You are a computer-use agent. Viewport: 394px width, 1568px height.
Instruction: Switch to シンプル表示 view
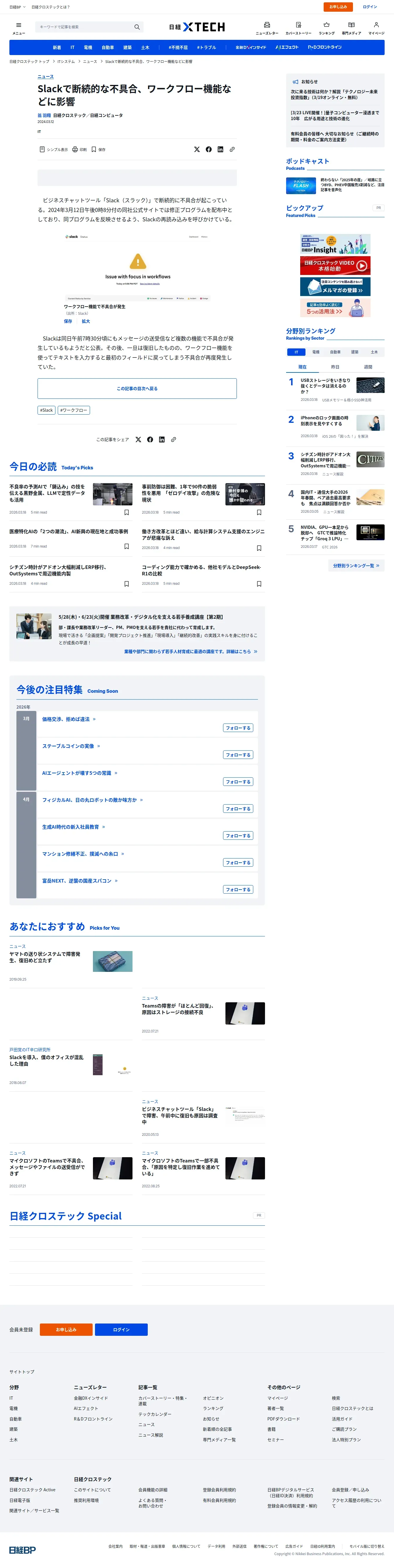point(54,149)
